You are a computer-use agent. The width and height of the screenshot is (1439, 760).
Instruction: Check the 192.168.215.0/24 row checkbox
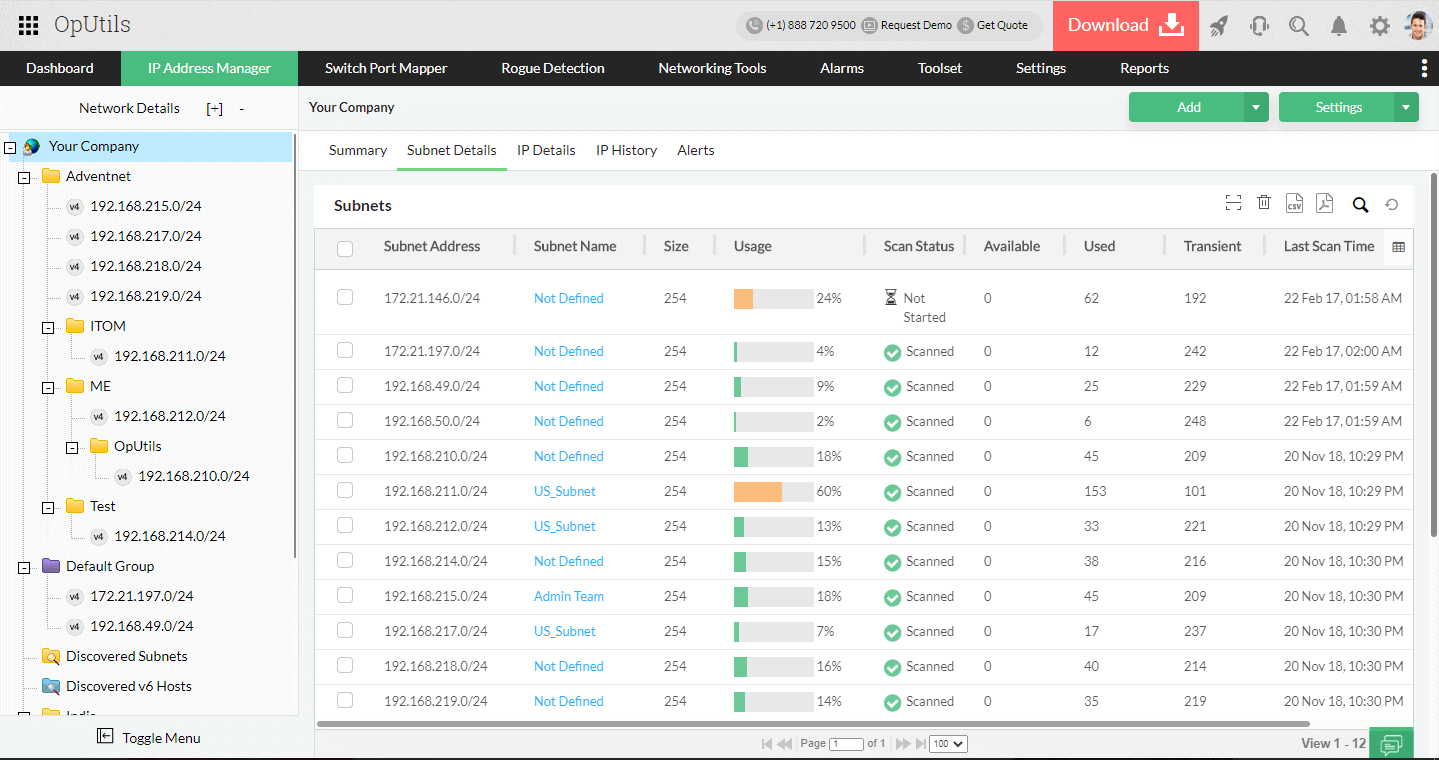(345, 595)
